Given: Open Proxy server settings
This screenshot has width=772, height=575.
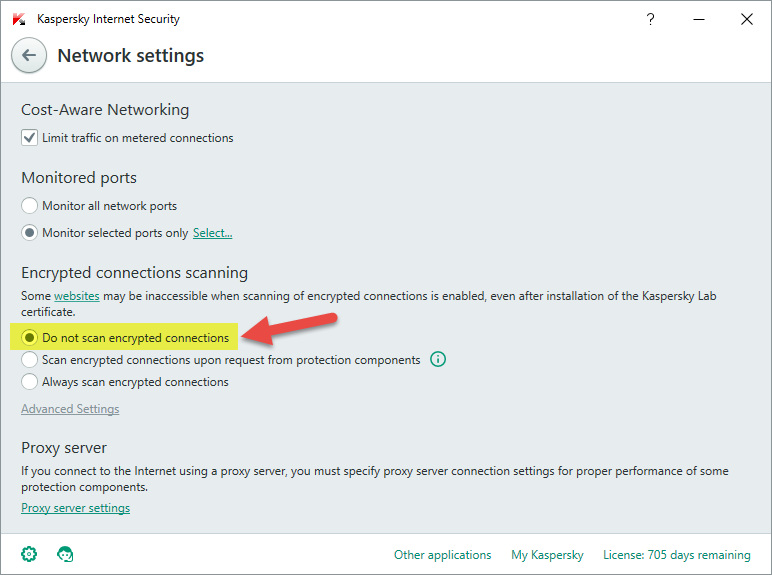Looking at the screenshot, I should pos(75,508).
